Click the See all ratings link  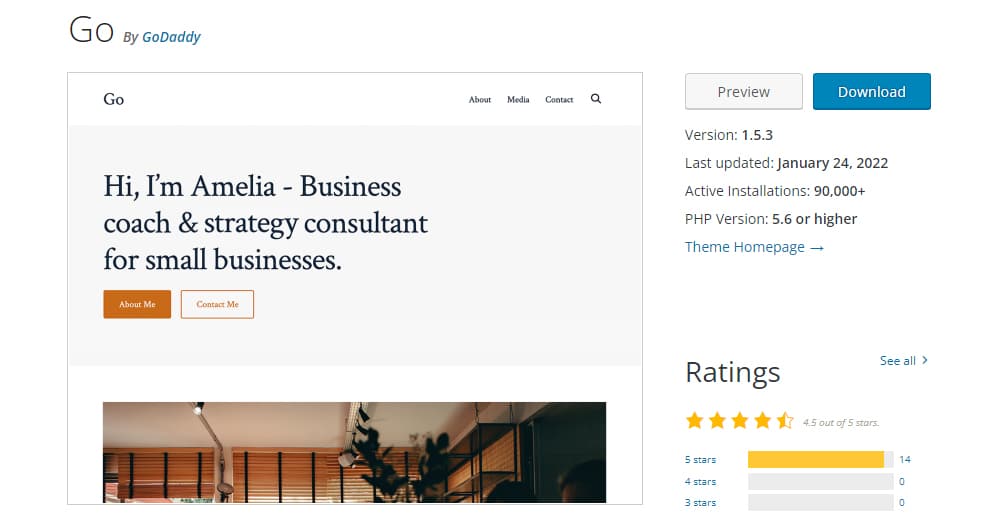[897, 360]
